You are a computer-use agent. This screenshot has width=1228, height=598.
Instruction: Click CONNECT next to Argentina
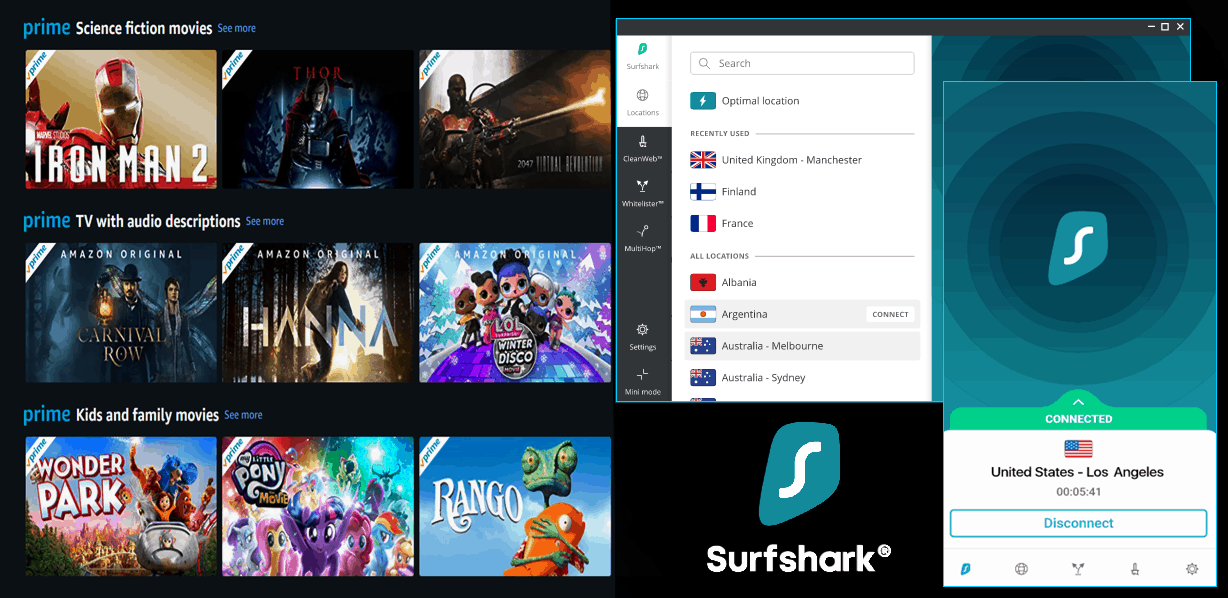[890, 314]
